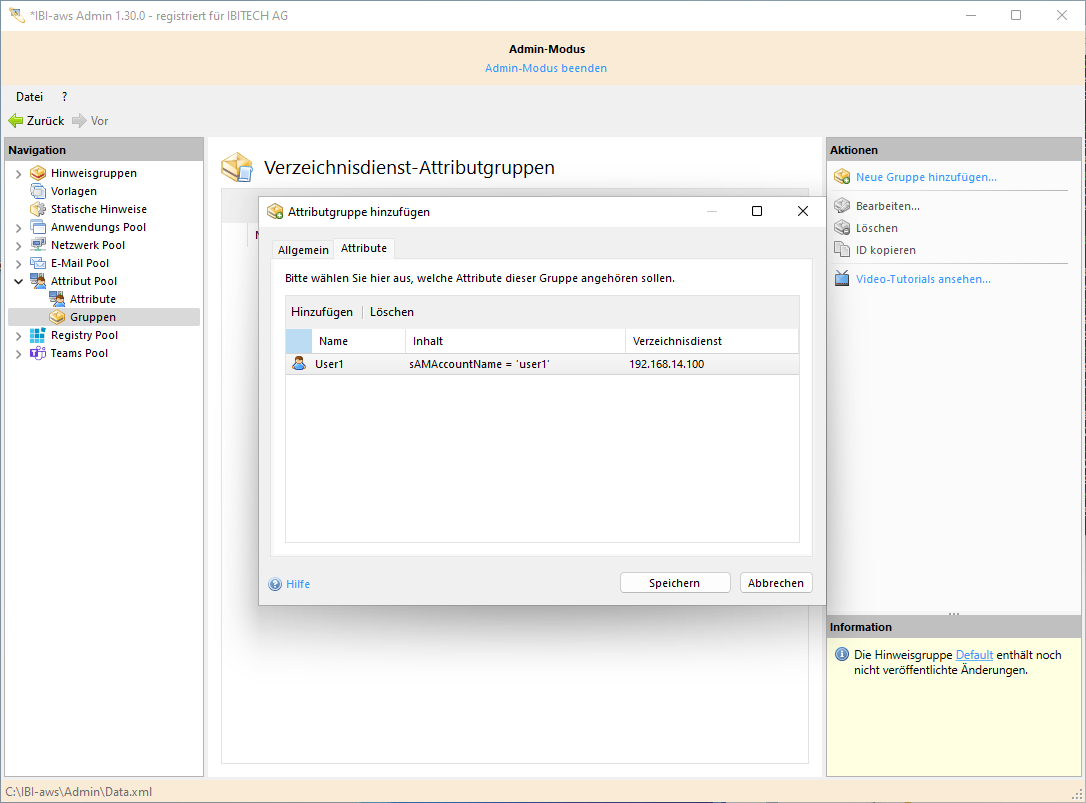
Task: Click the Abbrechen button
Action: coord(775,583)
